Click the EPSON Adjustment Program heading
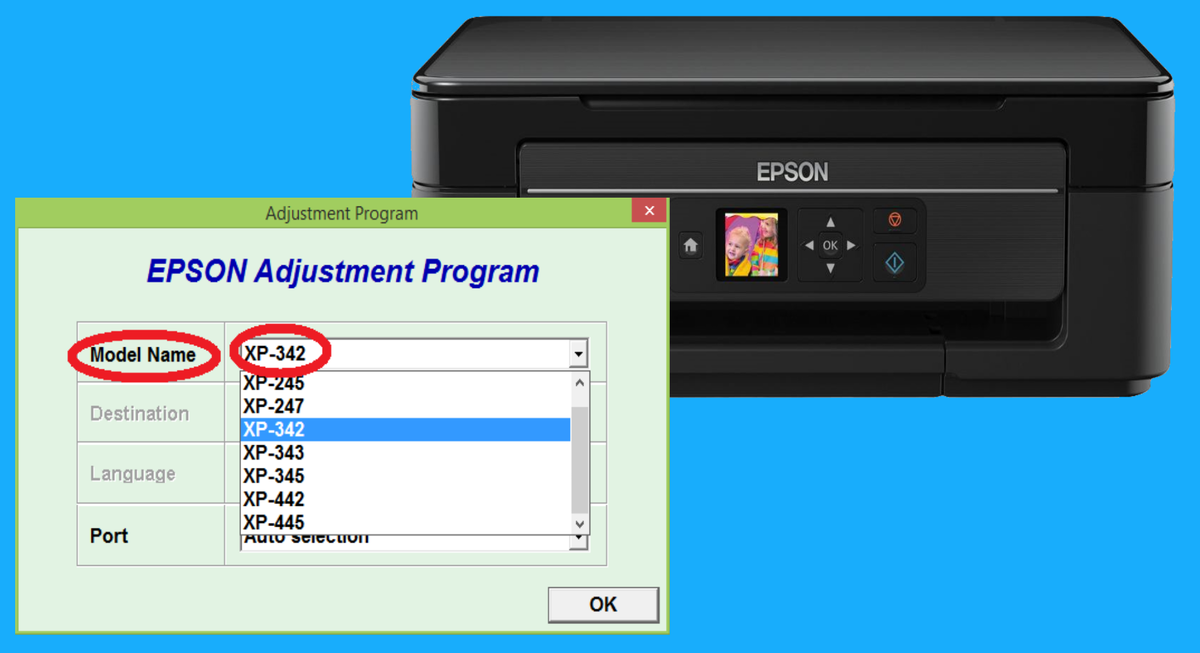Image resolution: width=1200 pixels, height=653 pixels. (343, 271)
